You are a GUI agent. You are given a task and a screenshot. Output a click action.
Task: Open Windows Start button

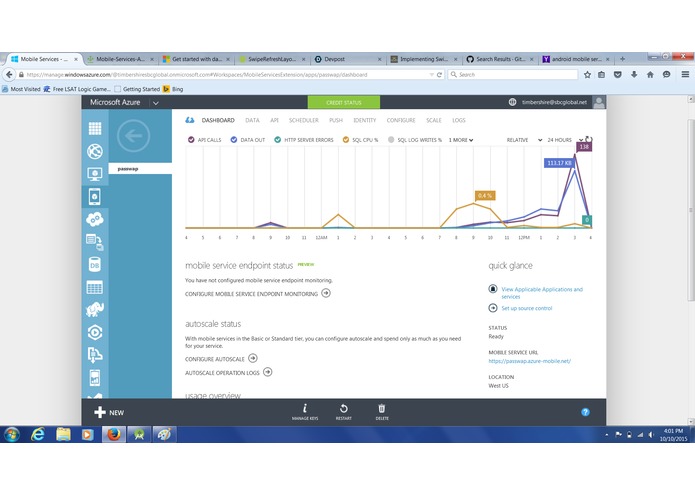pos(12,435)
